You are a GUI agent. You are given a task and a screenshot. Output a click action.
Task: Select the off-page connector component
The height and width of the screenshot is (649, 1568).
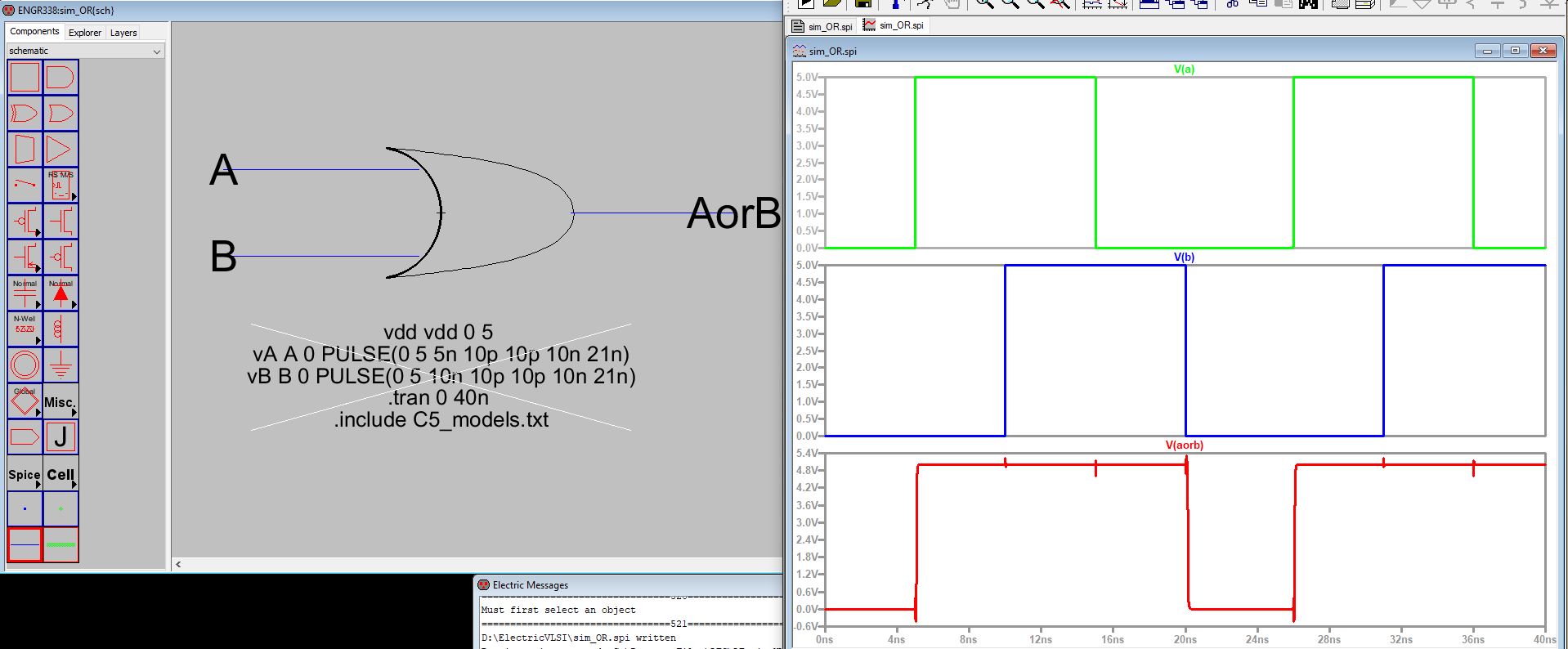click(x=25, y=437)
